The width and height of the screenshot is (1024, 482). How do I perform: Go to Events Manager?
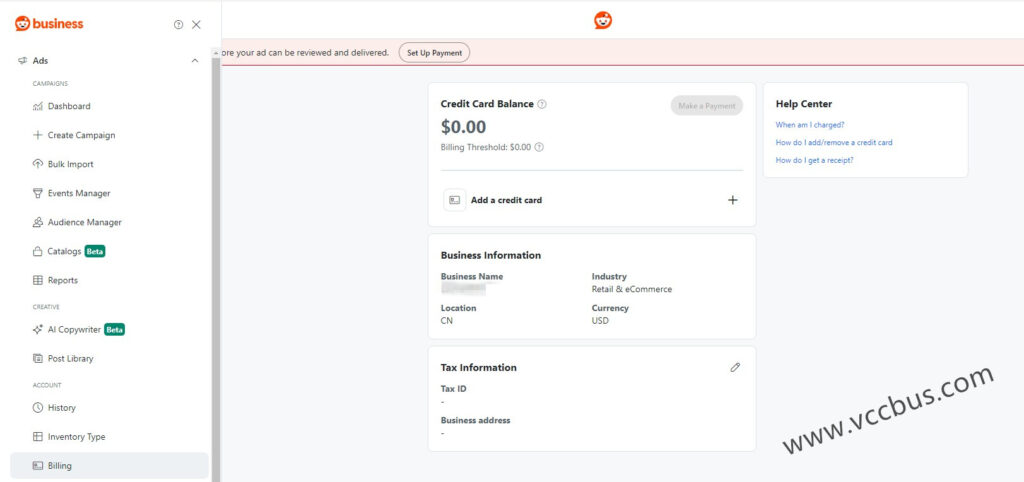(x=78, y=193)
